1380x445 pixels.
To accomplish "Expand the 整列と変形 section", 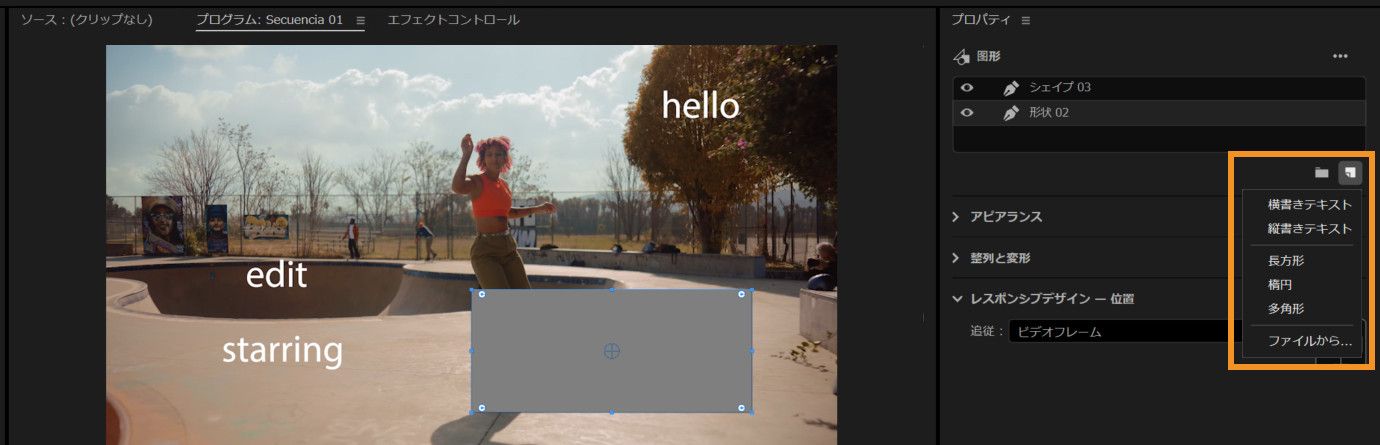I will coord(956,258).
